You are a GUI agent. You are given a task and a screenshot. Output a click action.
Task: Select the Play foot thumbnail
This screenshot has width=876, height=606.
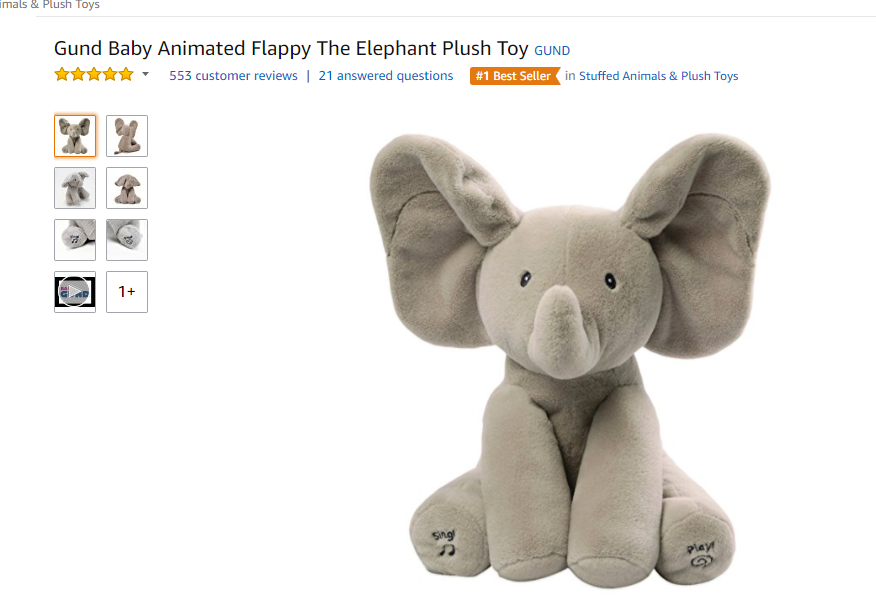127,240
